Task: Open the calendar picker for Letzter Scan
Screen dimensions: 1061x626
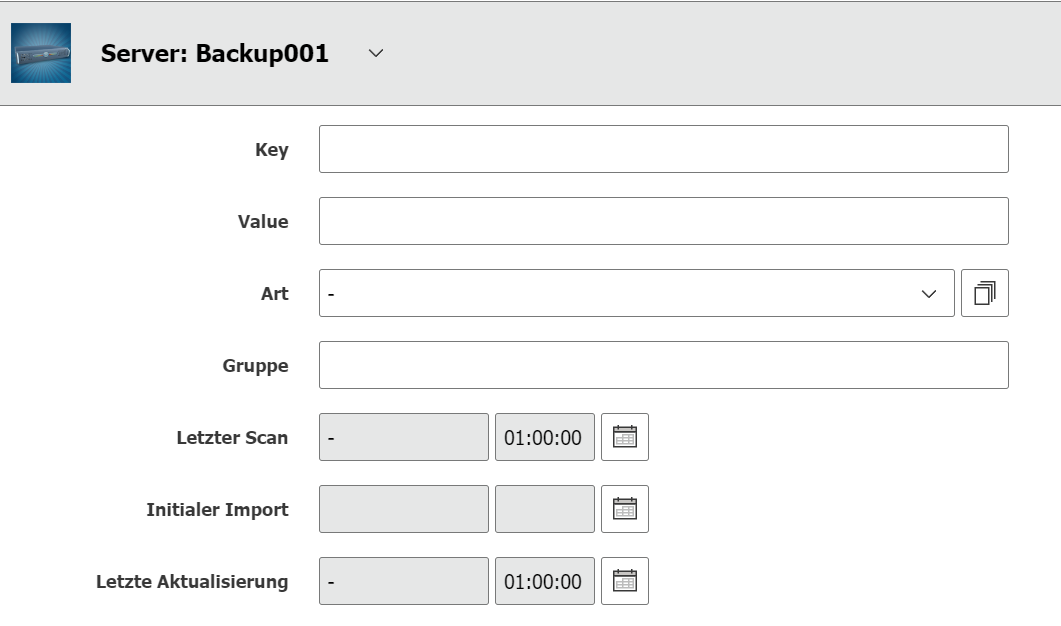Action: click(x=625, y=437)
